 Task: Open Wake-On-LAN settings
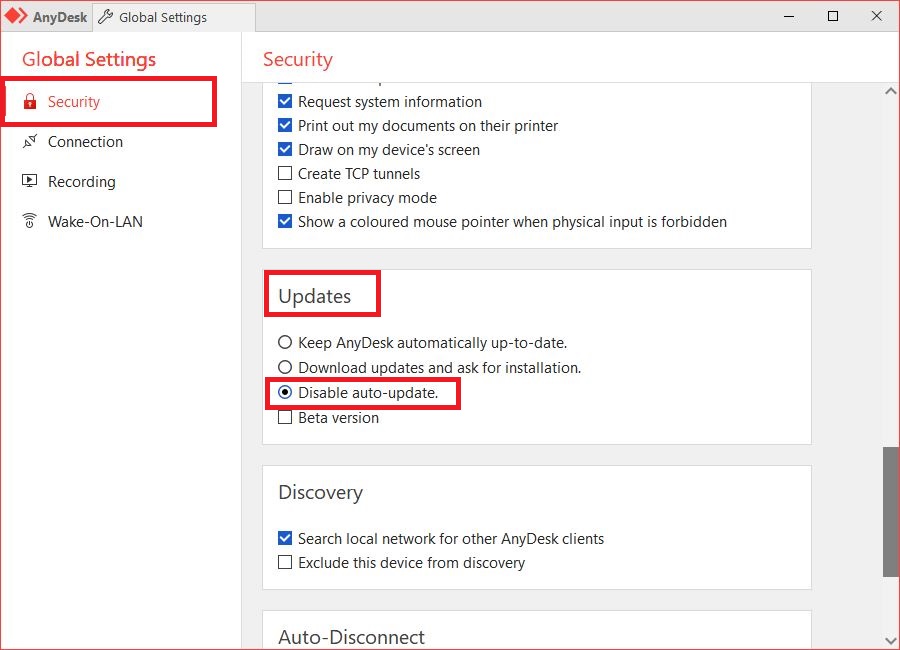point(95,222)
